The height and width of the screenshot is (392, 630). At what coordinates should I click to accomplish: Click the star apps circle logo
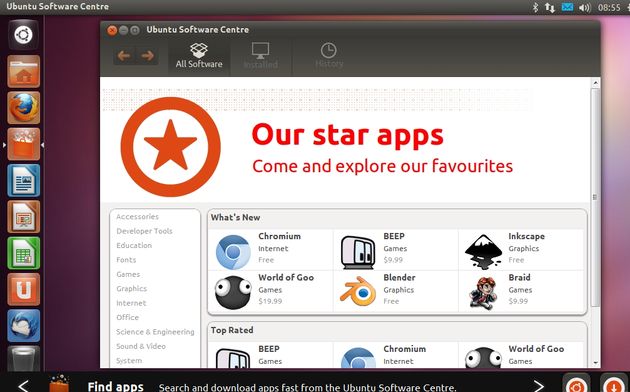(171, 147)
